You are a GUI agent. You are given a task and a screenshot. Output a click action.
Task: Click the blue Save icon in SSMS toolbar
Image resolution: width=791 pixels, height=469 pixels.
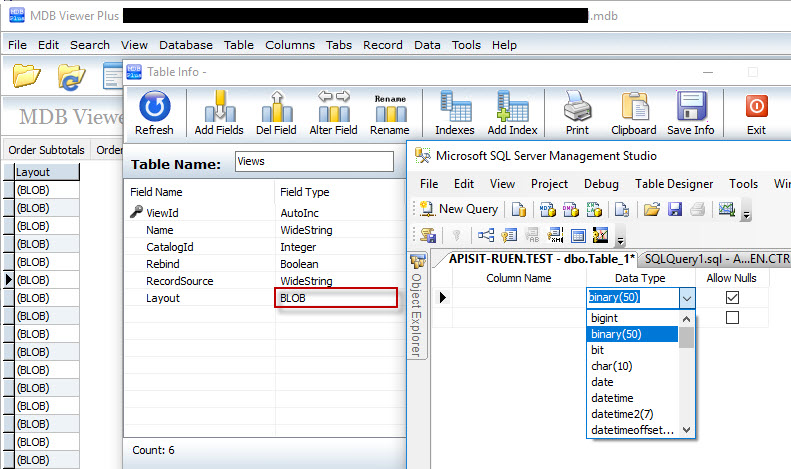675,209
